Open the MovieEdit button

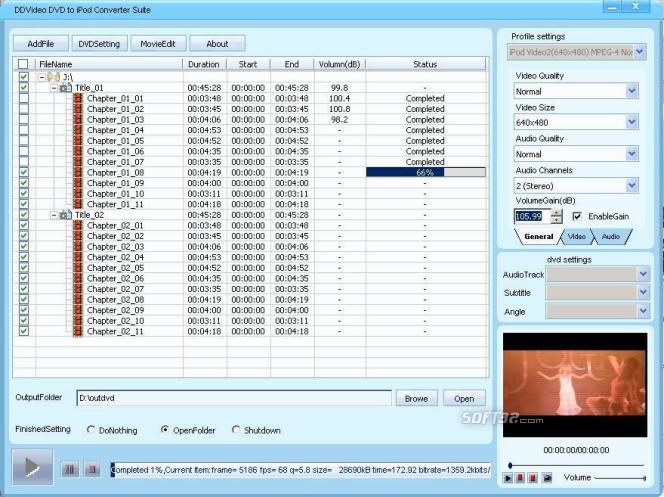pos(158,44)
